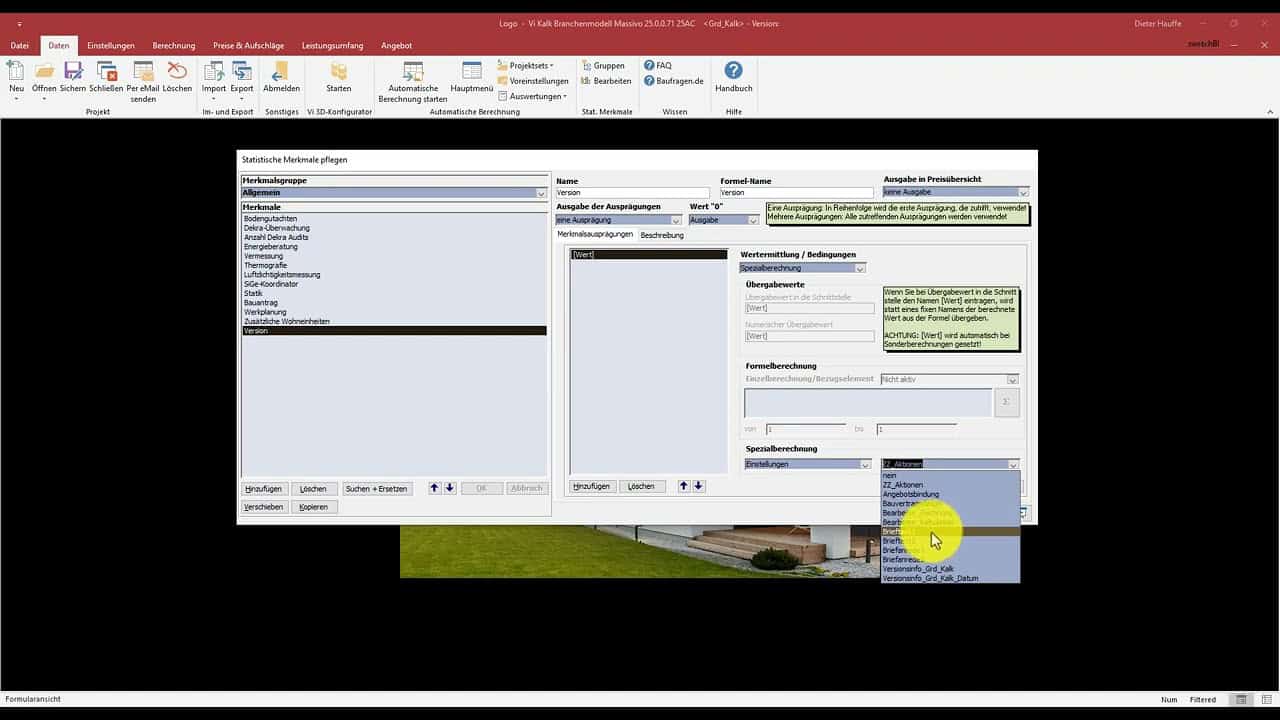Click the Per eMail senden icon

click(x=143, y=72)
